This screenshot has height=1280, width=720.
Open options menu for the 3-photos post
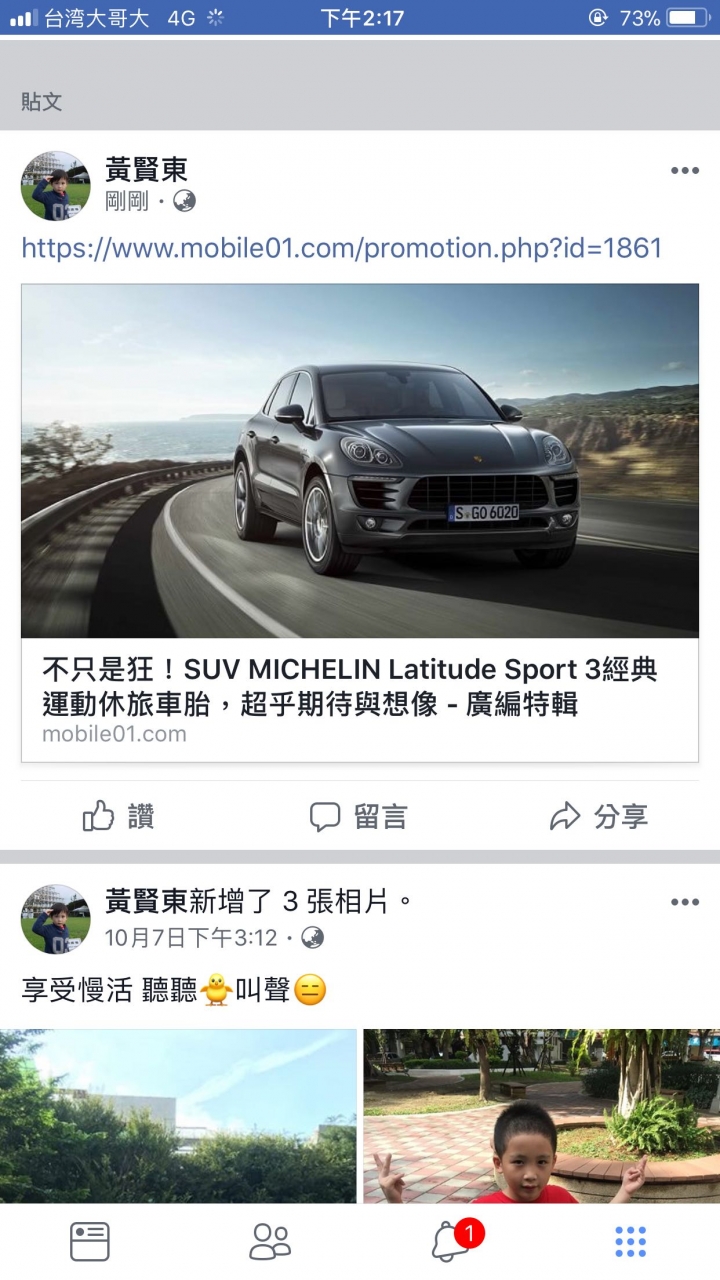click(685, 902)
